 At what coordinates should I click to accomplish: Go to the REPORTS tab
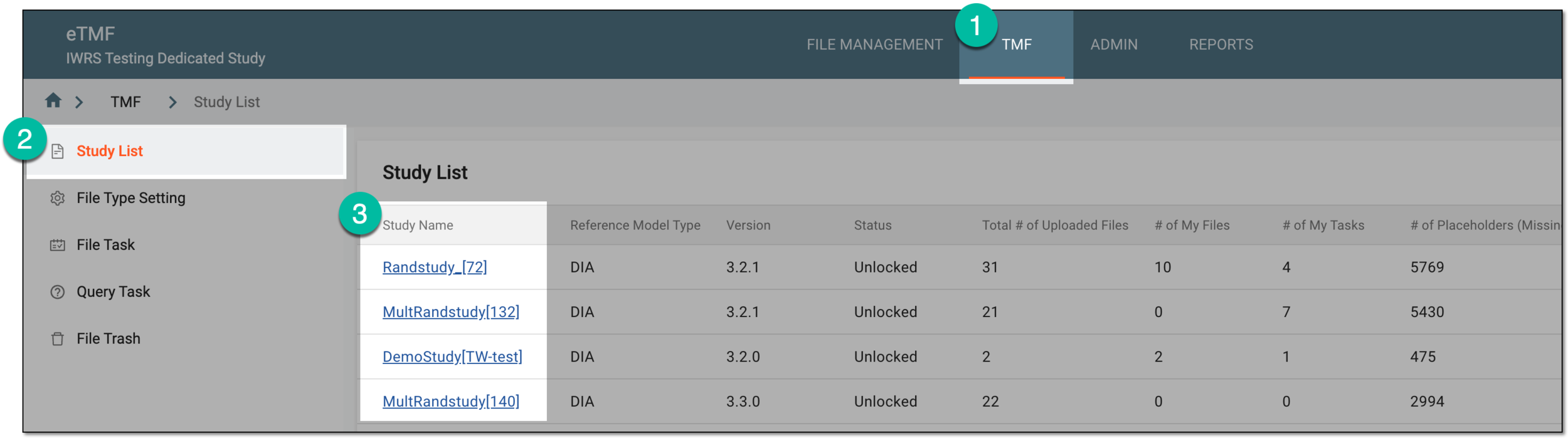pos(1221,44)
